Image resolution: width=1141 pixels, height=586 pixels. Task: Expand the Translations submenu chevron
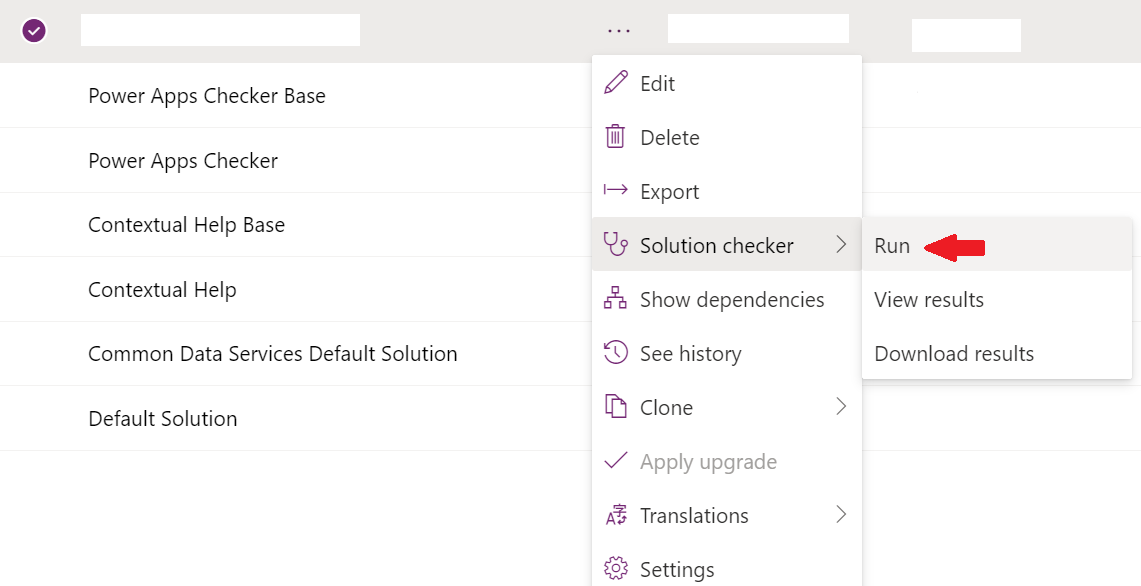[x=841, y=515]
